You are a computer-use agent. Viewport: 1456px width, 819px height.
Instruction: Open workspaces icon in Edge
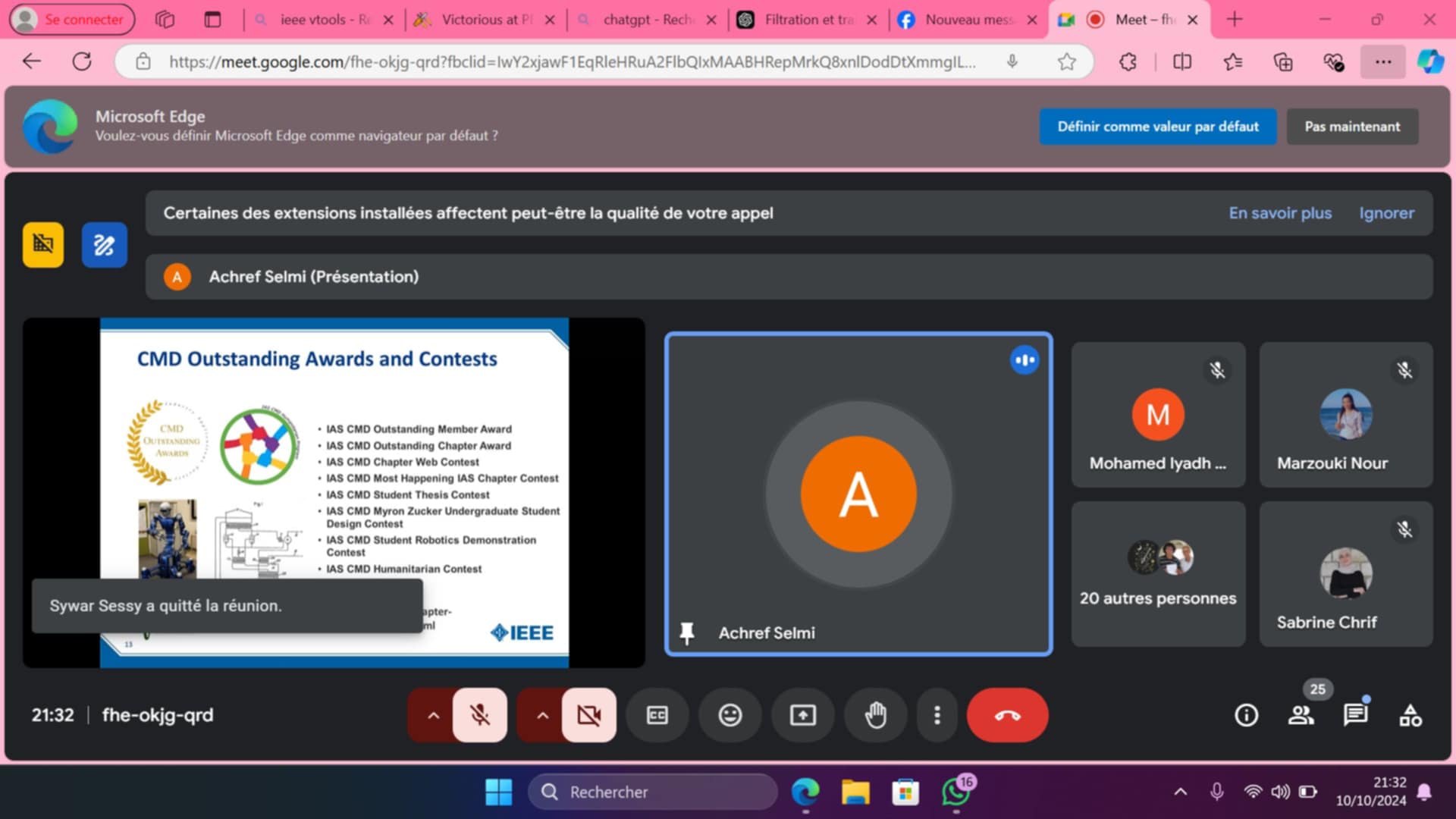click(165, 20)
